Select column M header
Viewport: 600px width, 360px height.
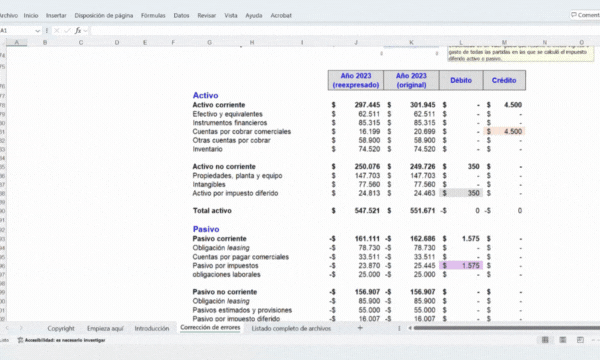coord(504,42)
